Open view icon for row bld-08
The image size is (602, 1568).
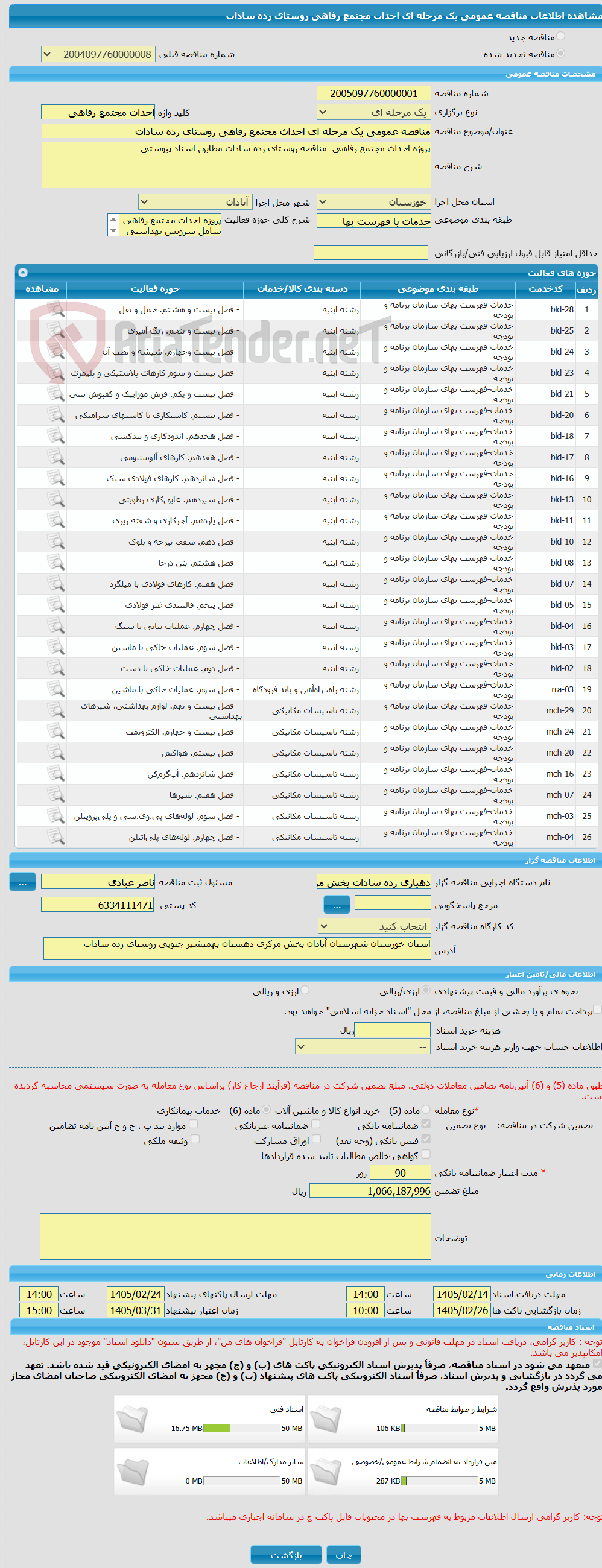click(55, 563)
